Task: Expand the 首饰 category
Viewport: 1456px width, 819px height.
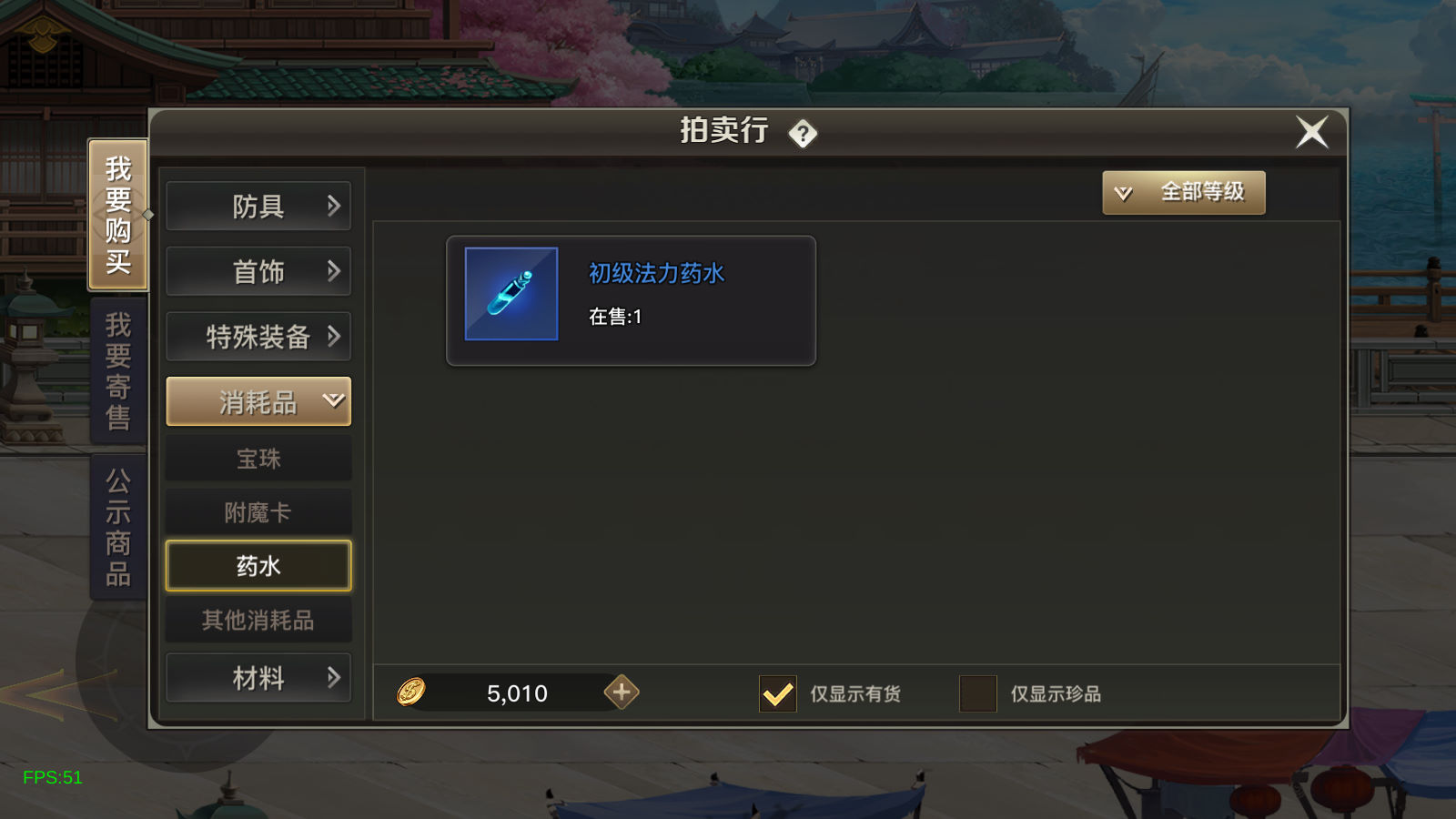Action: click(x=258, y=271)
